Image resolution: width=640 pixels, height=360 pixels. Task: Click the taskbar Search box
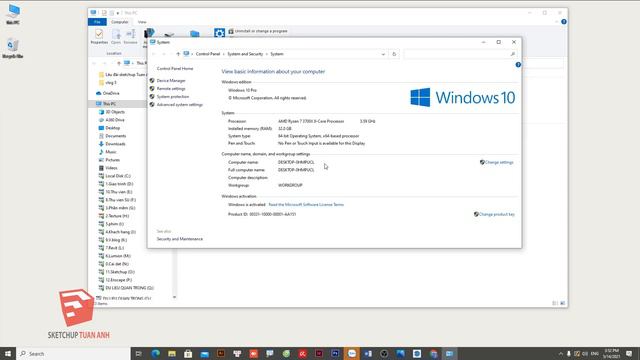point(73,353)
